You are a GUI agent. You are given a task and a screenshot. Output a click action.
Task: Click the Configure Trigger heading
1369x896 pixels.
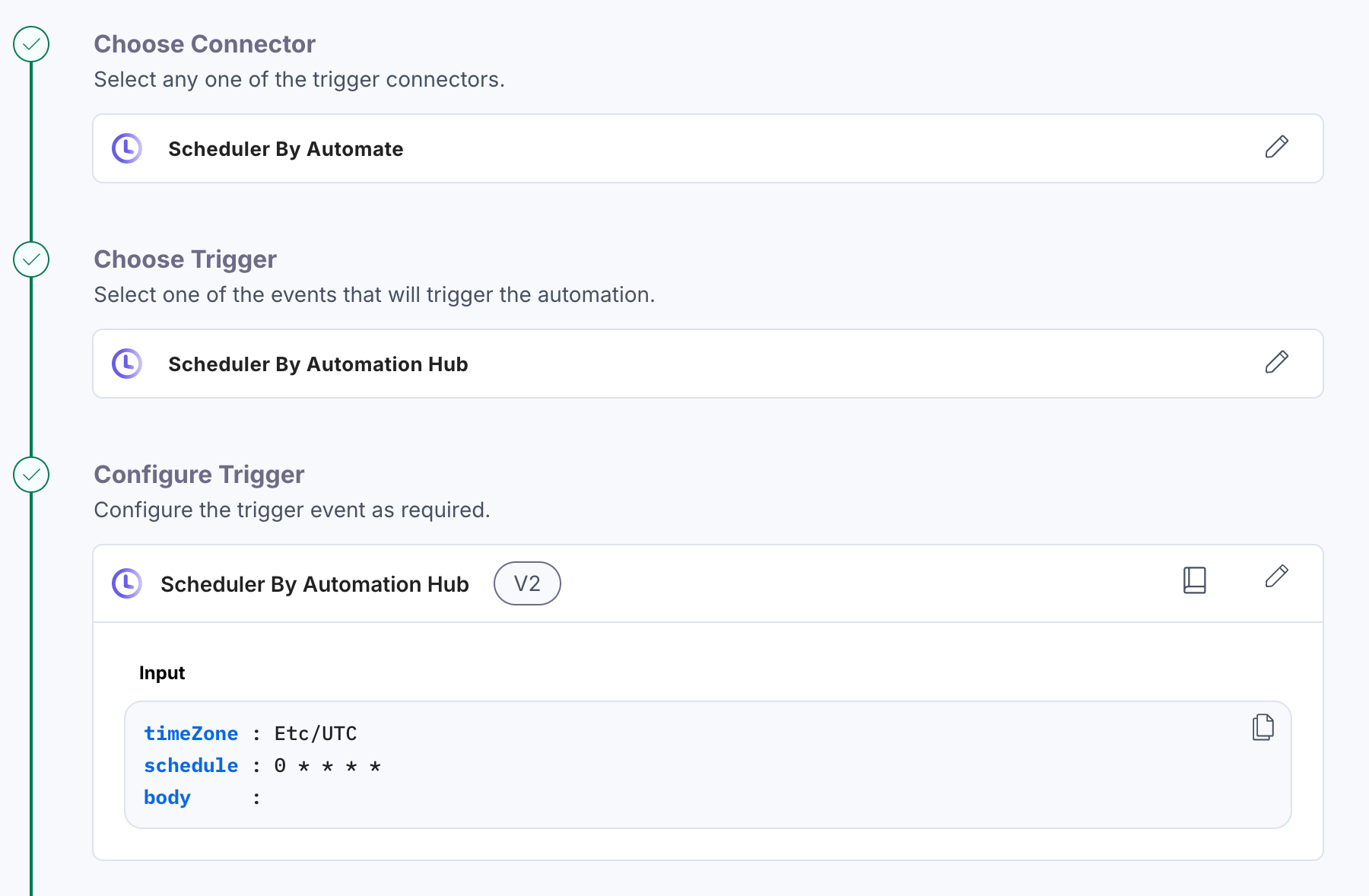[x=199, y=475]
